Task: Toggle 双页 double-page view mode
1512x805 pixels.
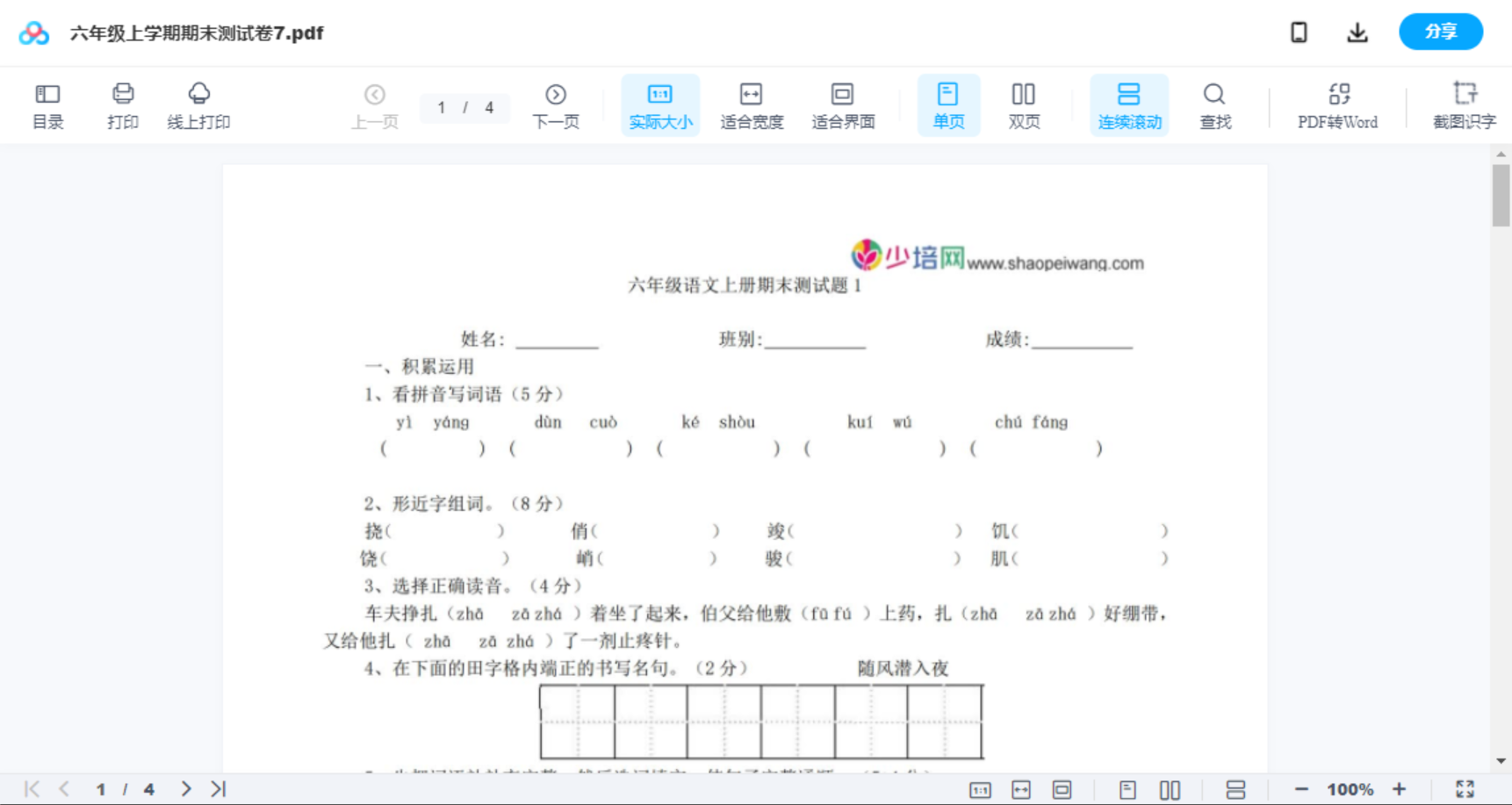Action: point(1024,104)
